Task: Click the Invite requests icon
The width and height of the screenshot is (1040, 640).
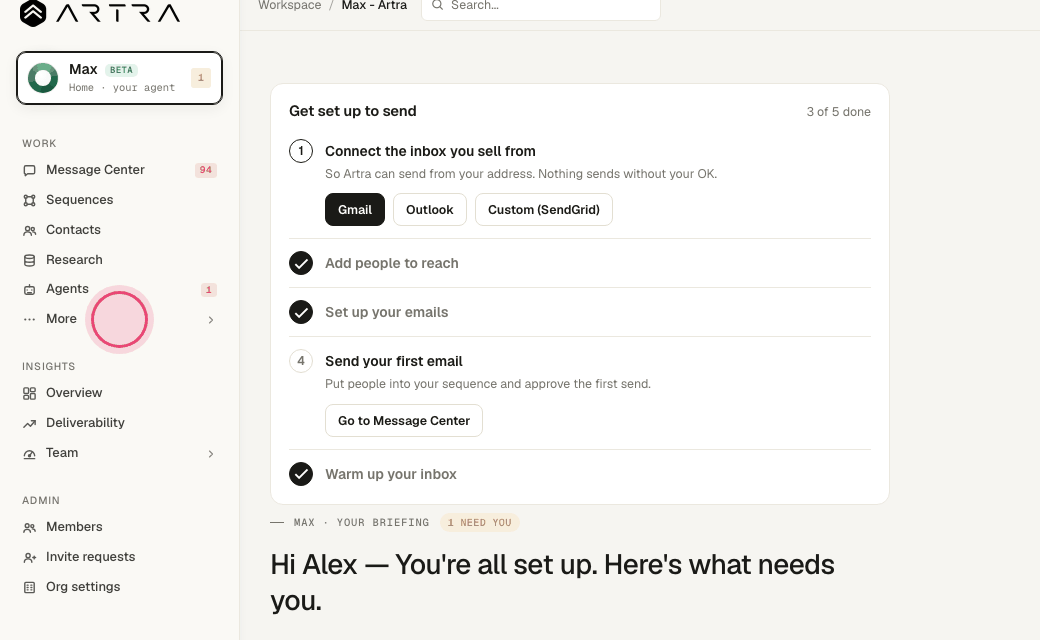Action: (29, 558)
